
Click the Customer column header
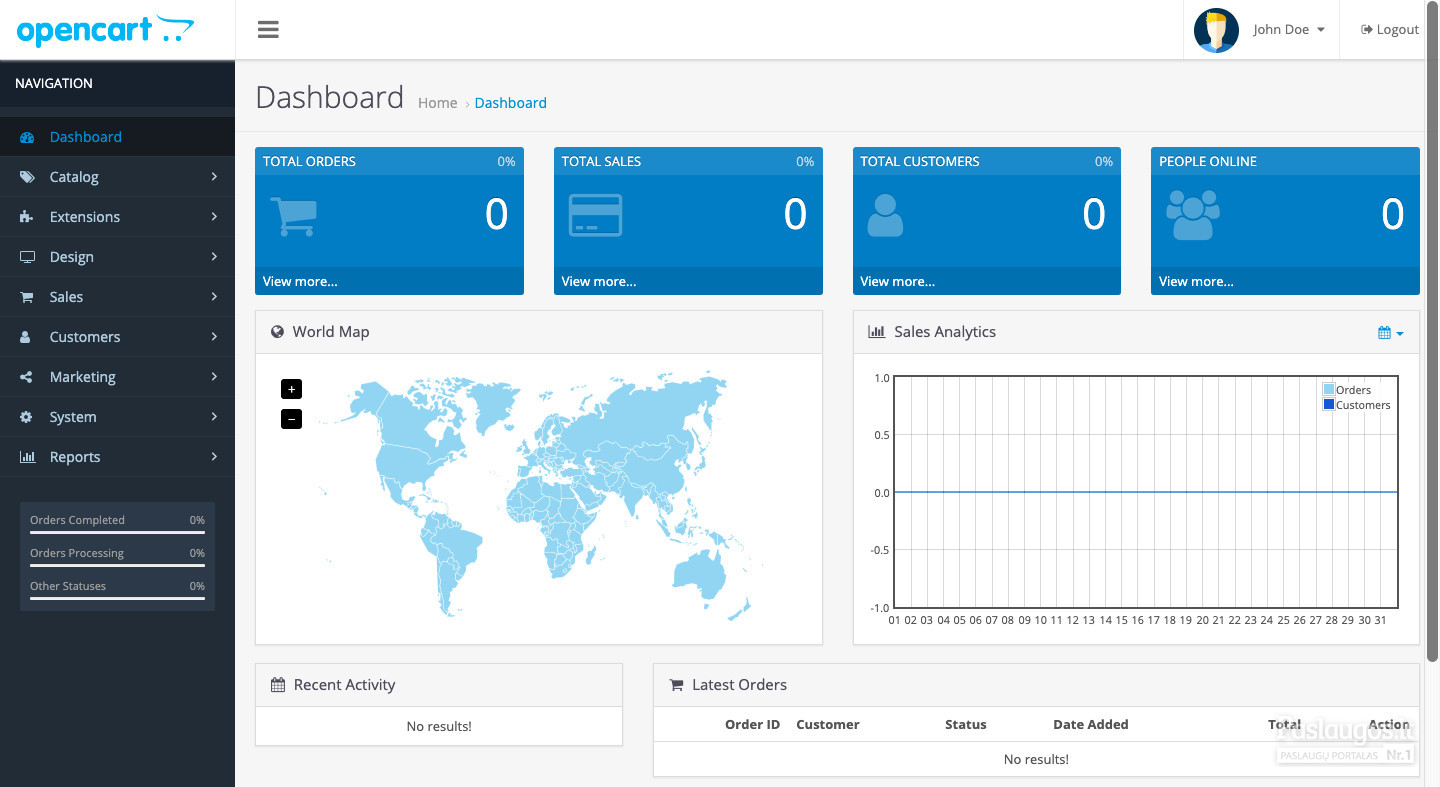[828, 724]
